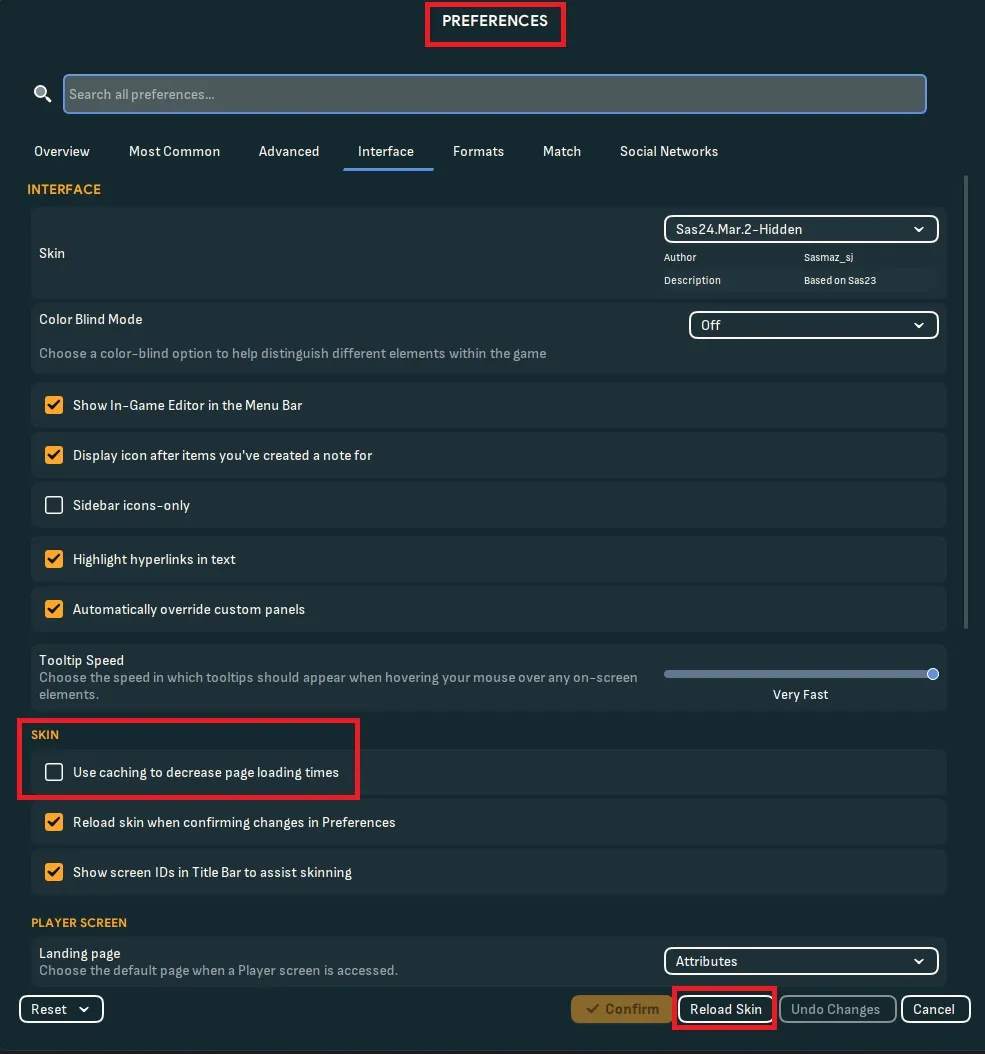Viewport: 985px width, 1054px height.
Task: Open the Most Common preferences tab
Action: point(174,151)
